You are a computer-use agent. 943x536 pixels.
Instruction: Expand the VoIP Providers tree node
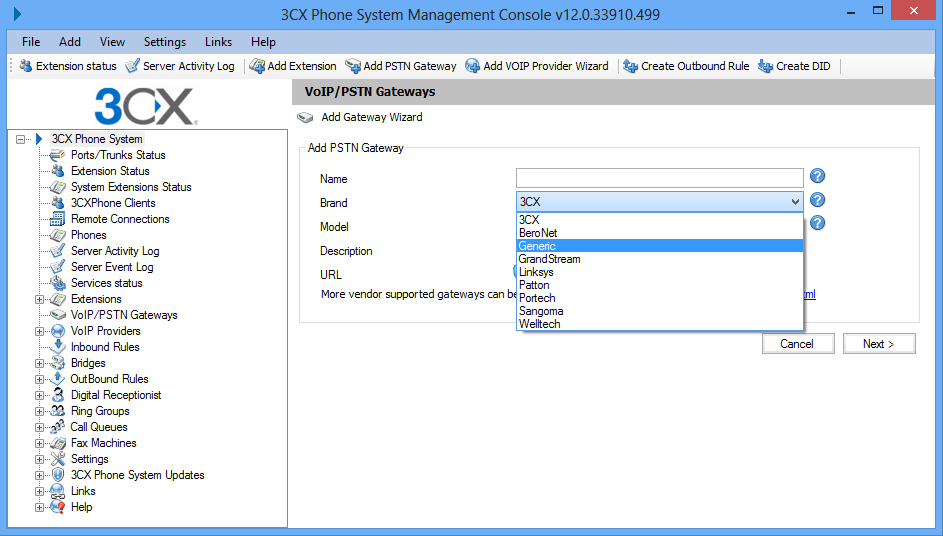coord(39,331)
